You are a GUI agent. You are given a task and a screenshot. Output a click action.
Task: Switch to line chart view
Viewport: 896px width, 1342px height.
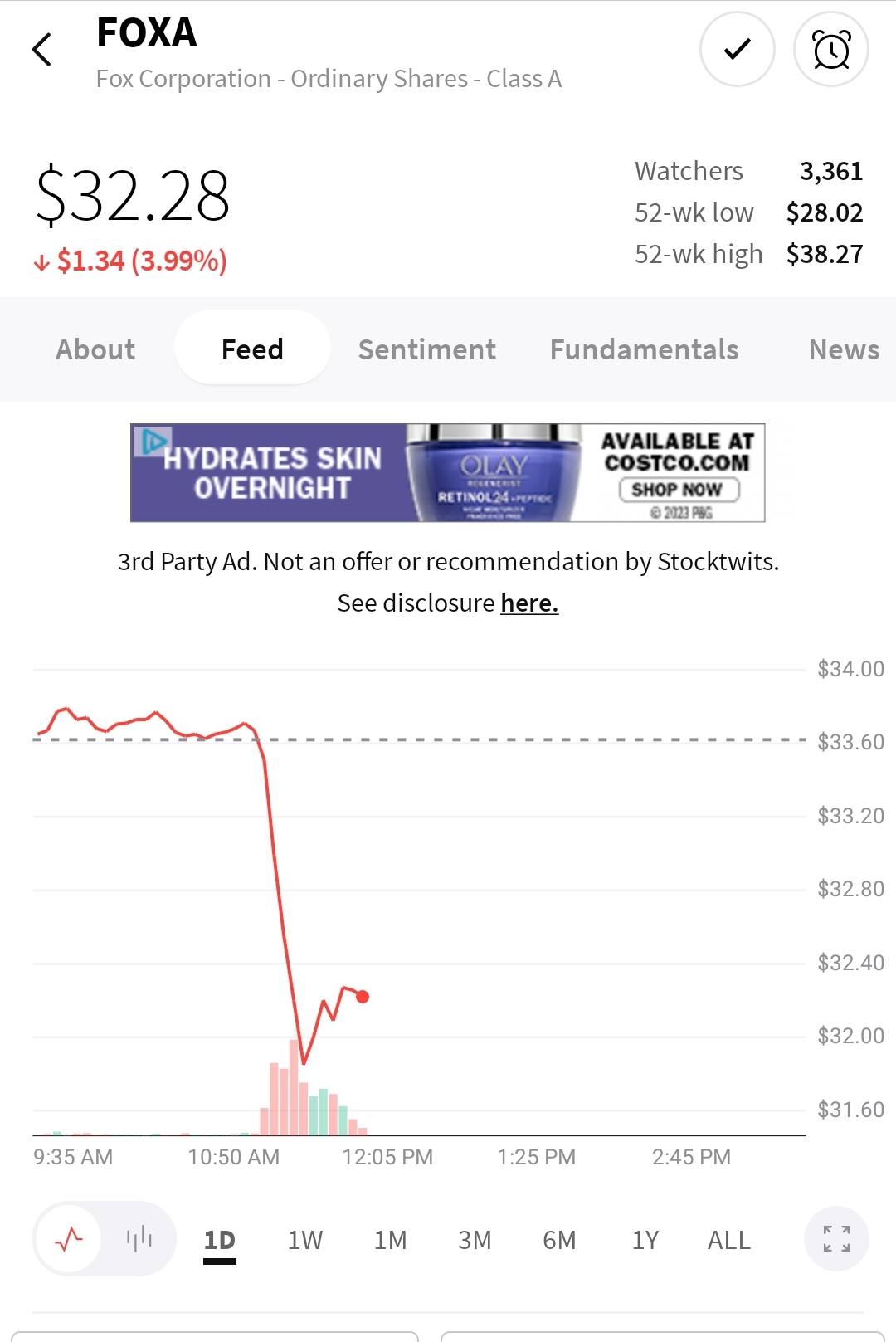pos(69,1239)
